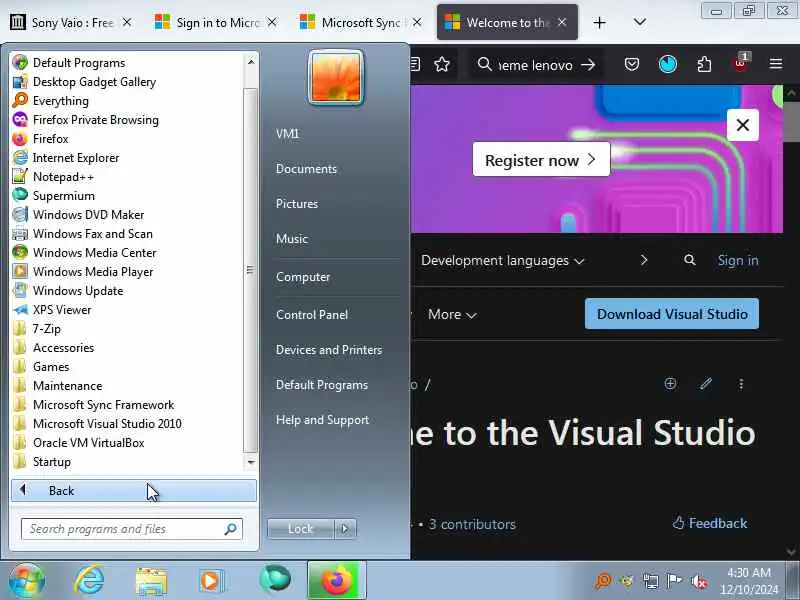Click Back to leave All Programs

pos(134,490)
